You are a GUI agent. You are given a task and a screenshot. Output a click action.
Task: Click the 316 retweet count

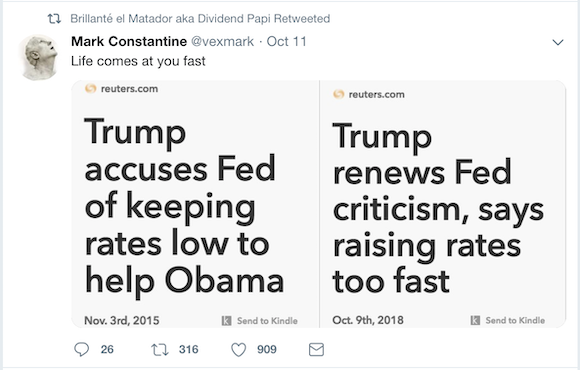point(189,349)
